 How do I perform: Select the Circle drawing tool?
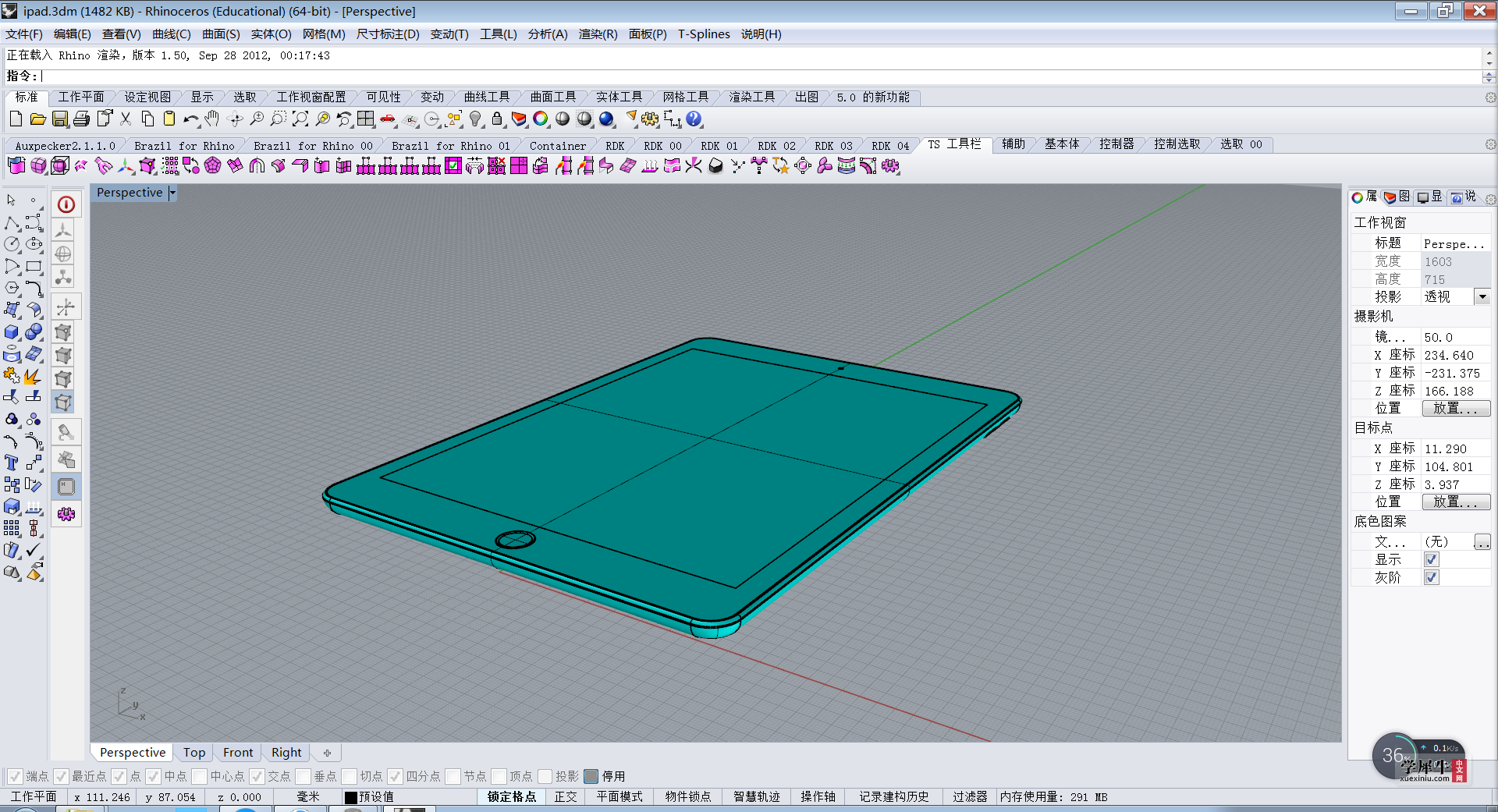[x=12, y=244]
